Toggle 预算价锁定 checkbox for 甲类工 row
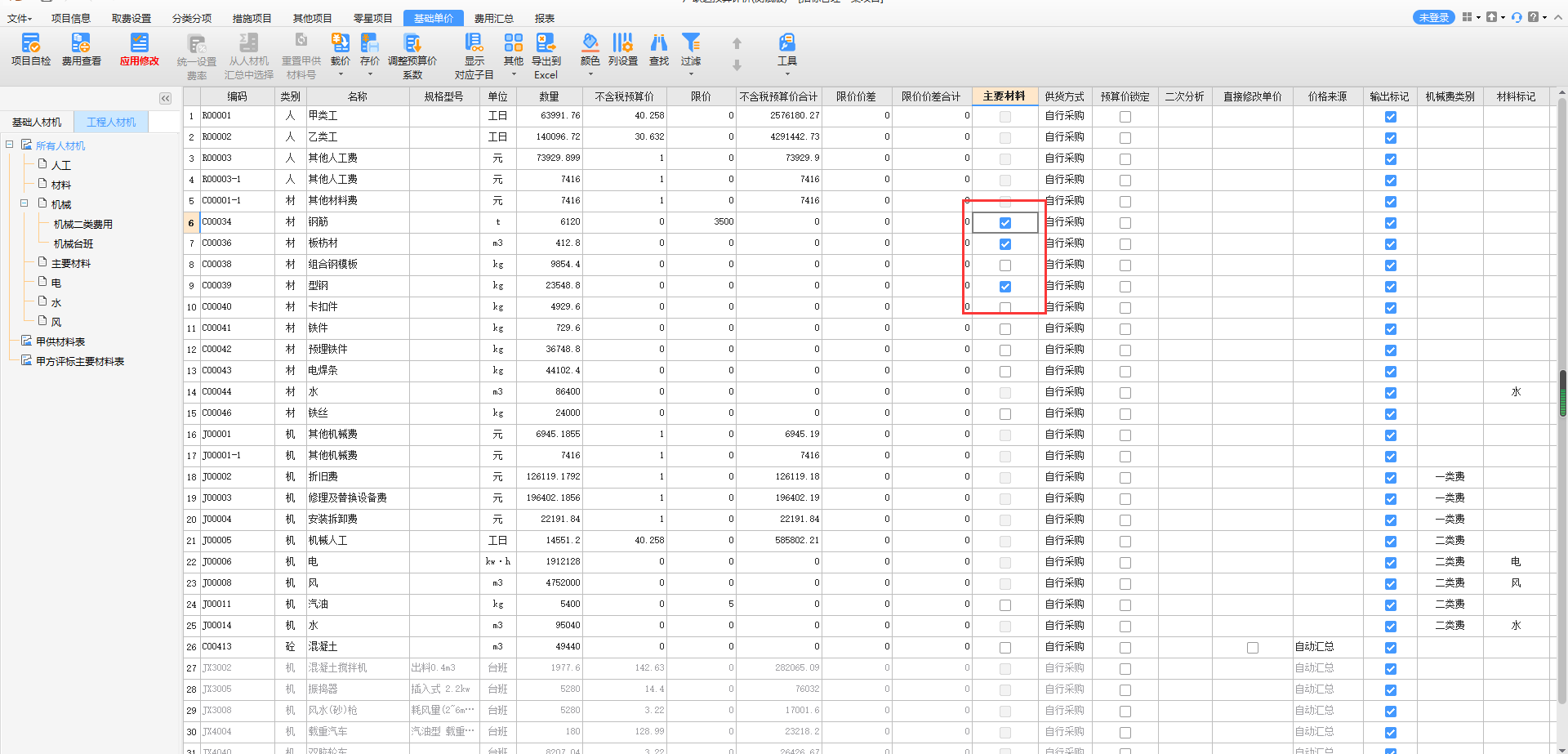Screen dimensions: 1568x754 point(1125,117)
